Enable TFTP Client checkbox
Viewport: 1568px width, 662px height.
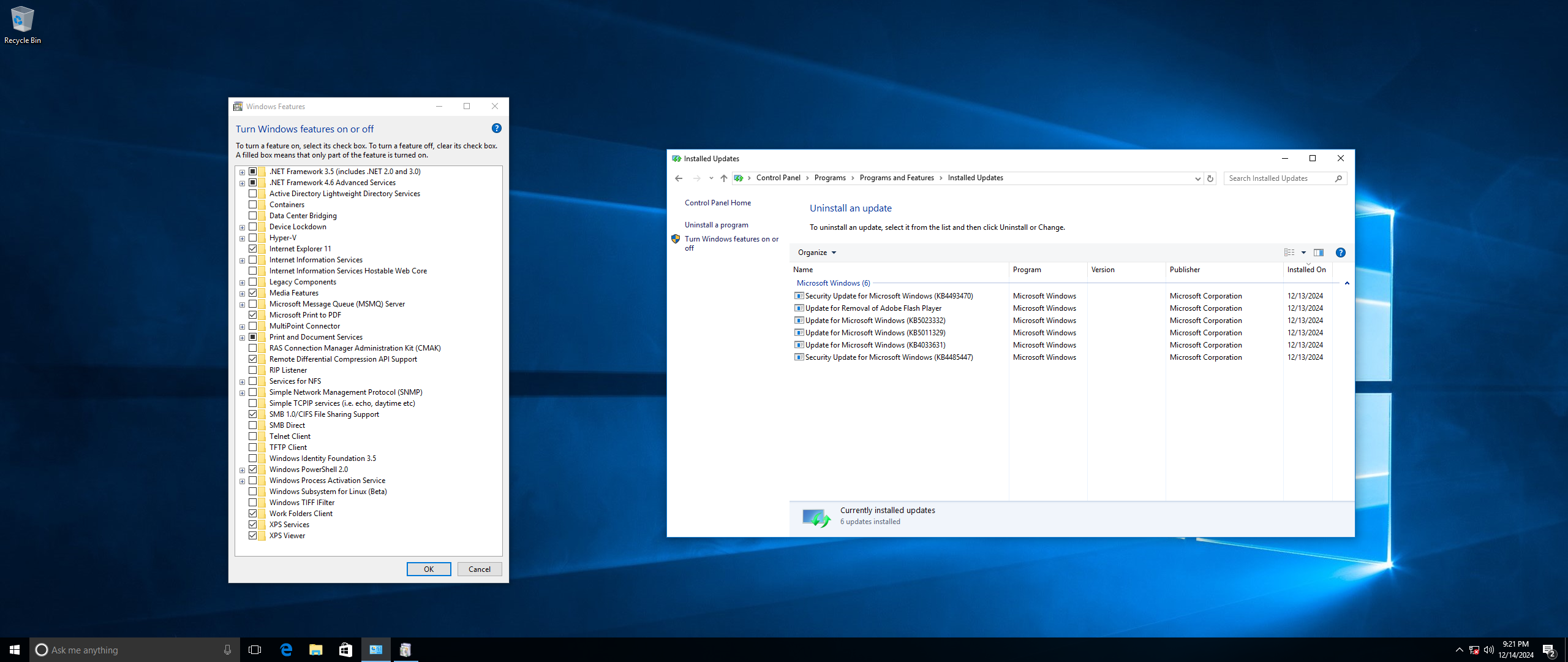coord(252,447)
